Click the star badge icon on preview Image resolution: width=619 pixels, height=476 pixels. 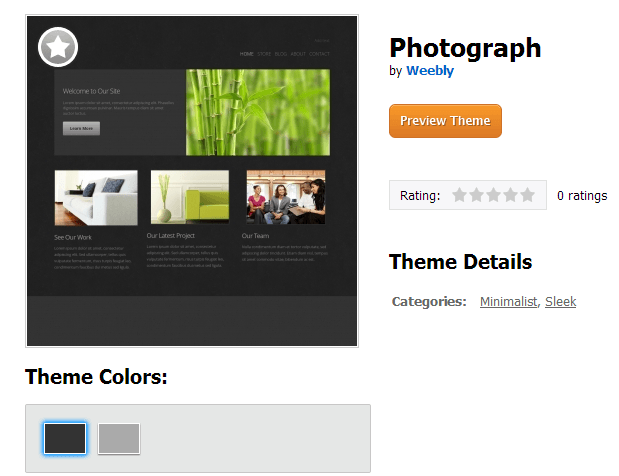pyautogui.click(x=58, y=47)
